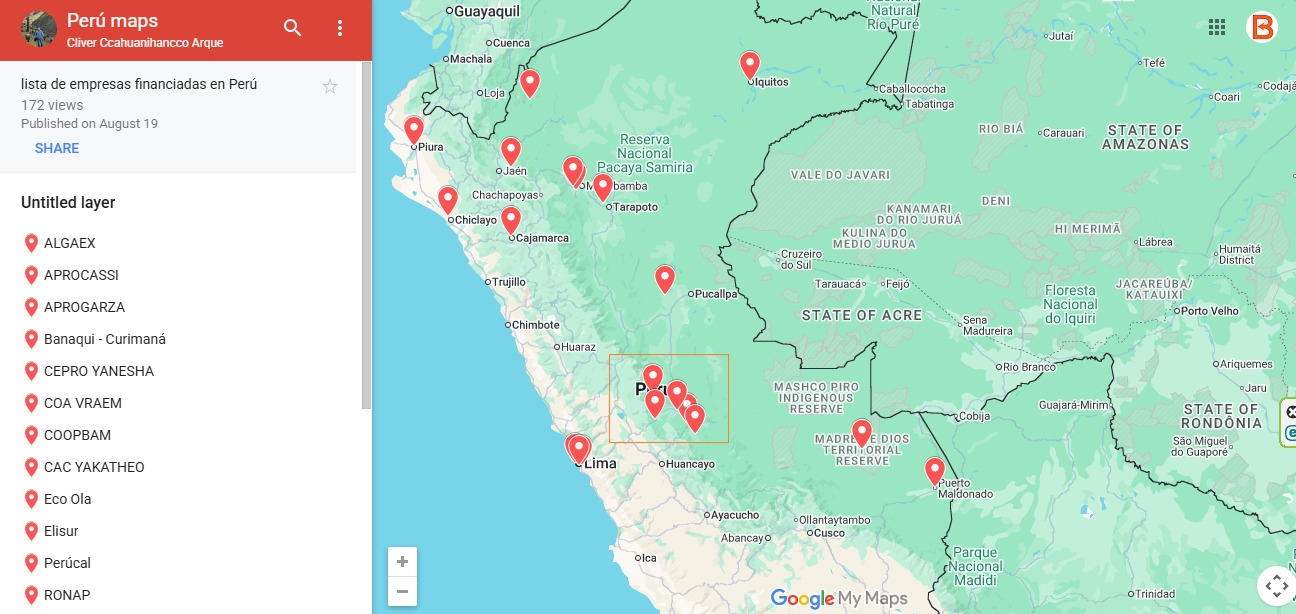Choose RONAP from the layer list
This screenshot has width=1296, height=614.
66,595
